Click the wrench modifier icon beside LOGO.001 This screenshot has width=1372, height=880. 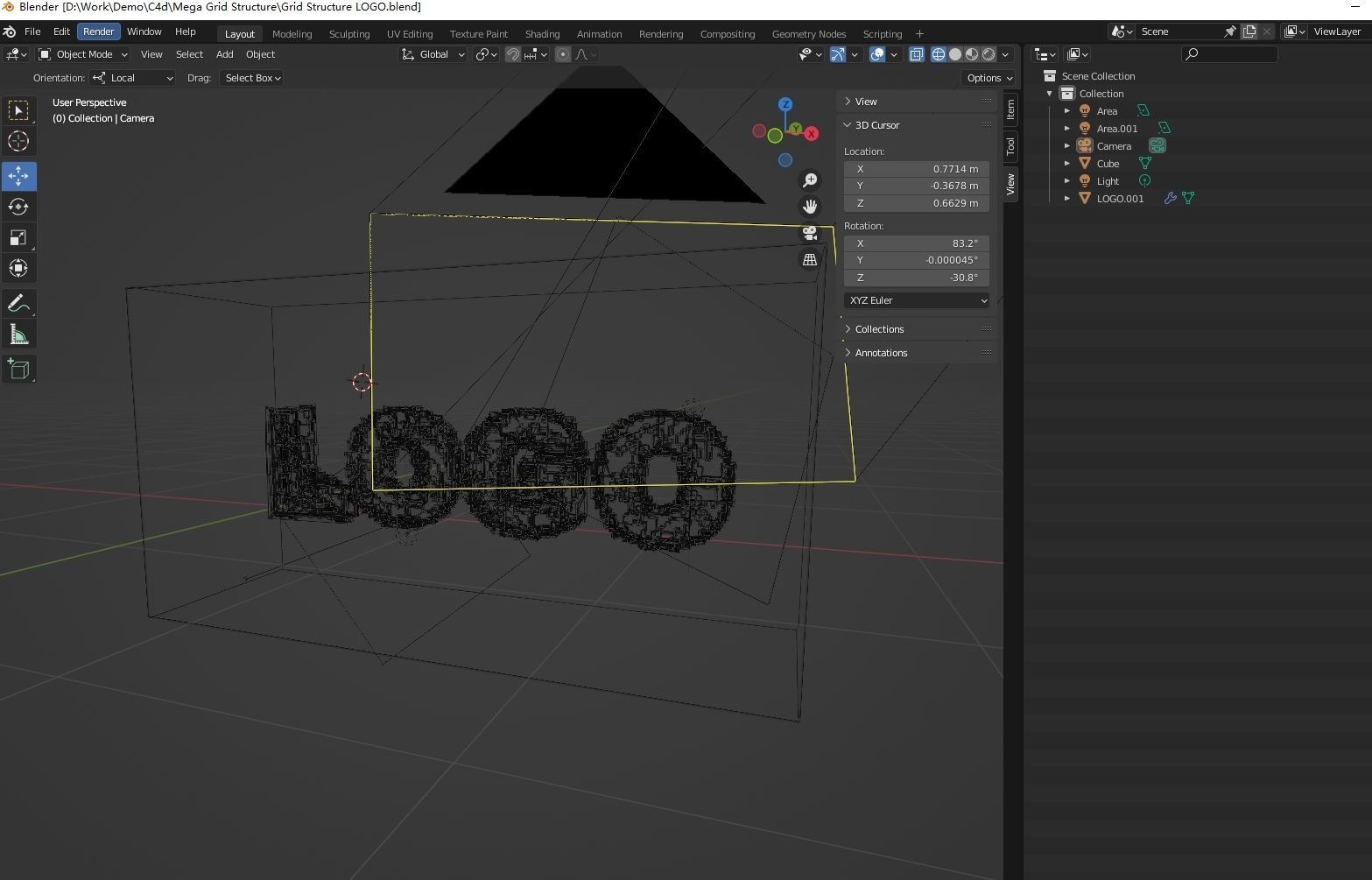(1170, 198)
